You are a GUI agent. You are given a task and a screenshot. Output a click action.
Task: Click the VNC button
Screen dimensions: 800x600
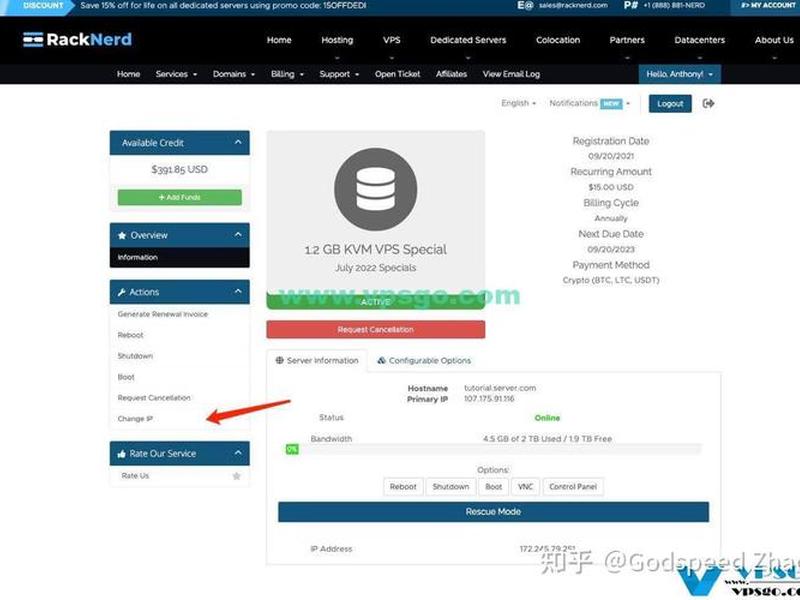526,487
